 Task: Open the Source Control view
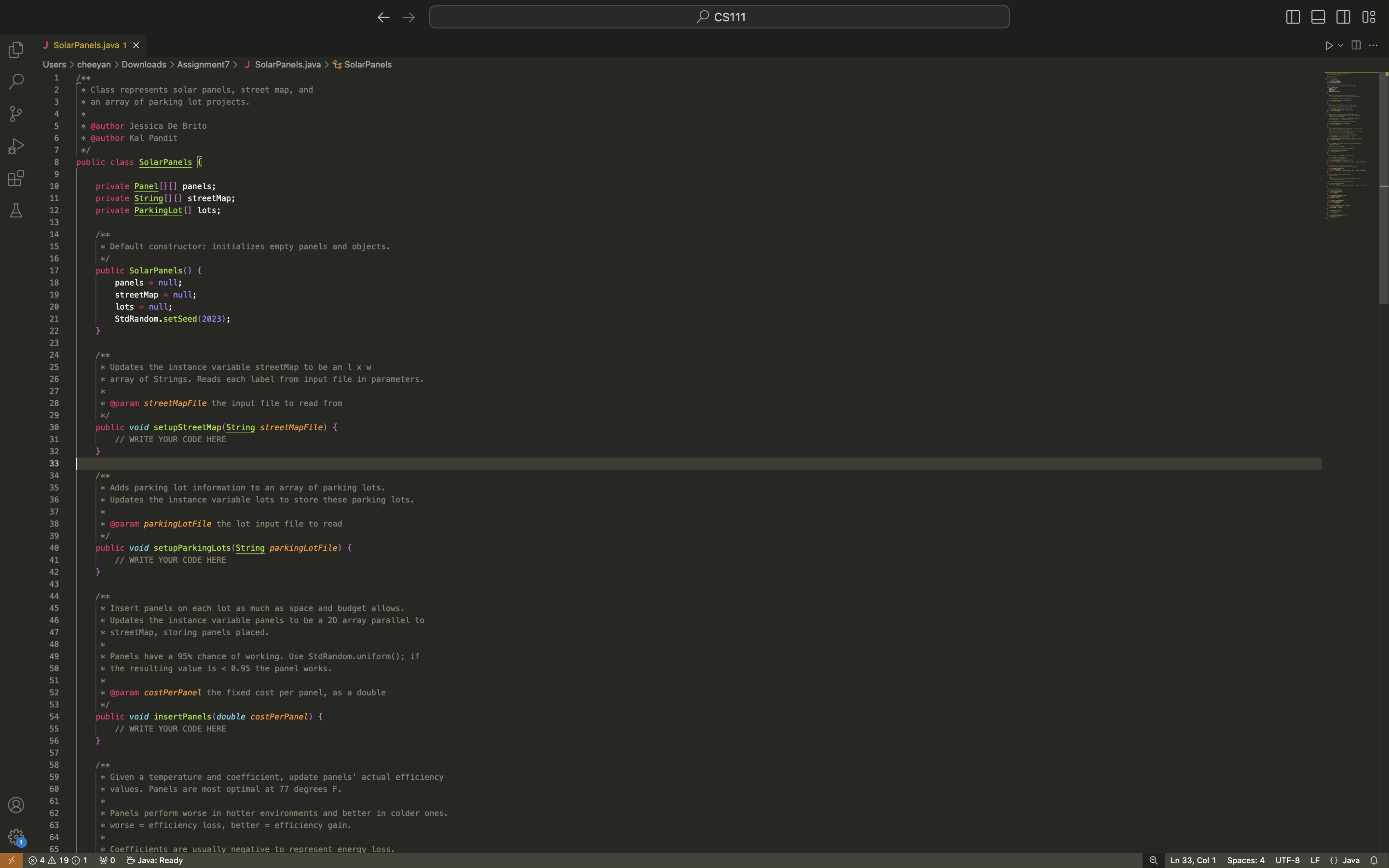tap(16, 114)
